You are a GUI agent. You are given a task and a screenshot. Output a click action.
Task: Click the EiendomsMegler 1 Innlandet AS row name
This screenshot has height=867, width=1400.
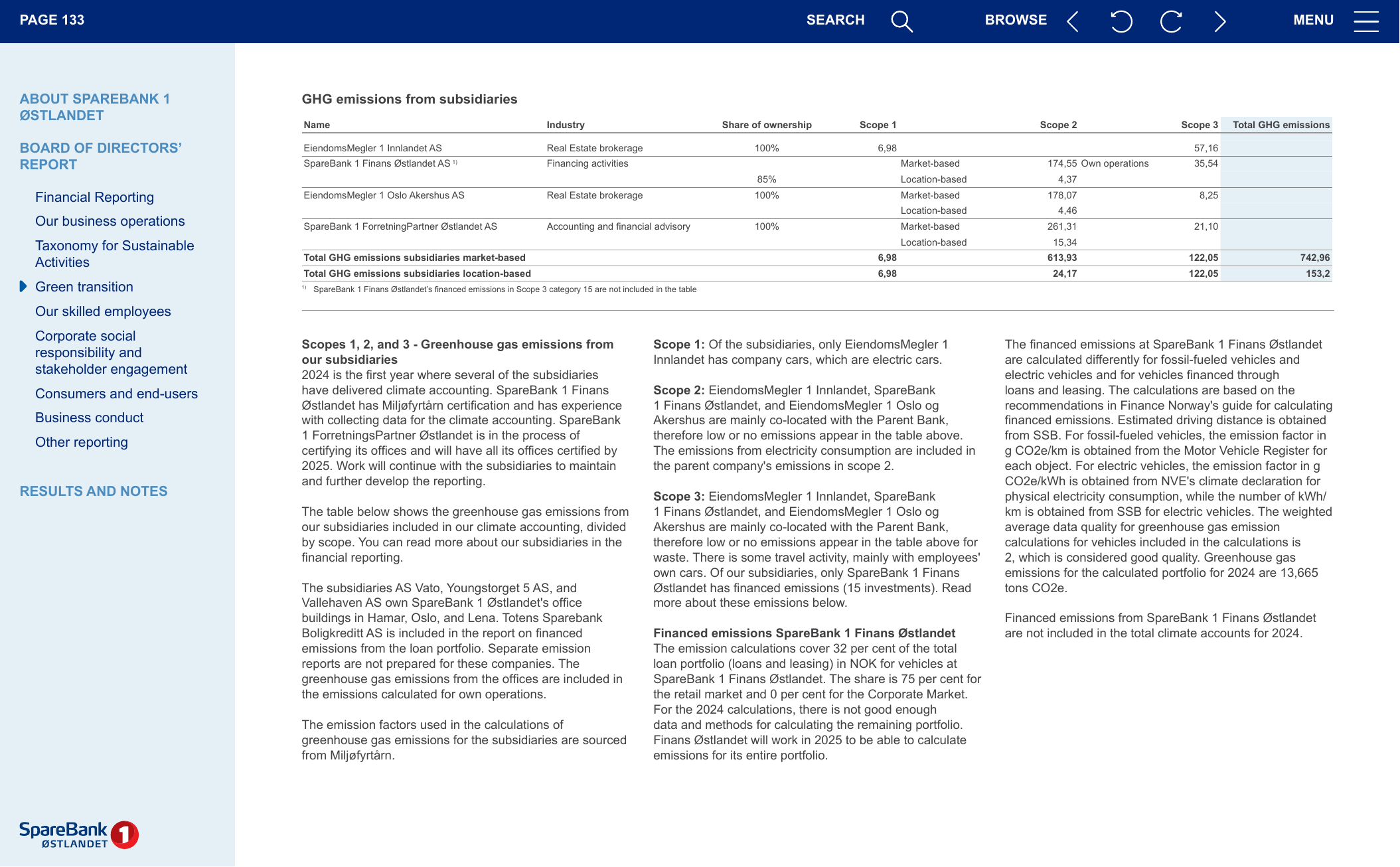[x=372, y=148]
